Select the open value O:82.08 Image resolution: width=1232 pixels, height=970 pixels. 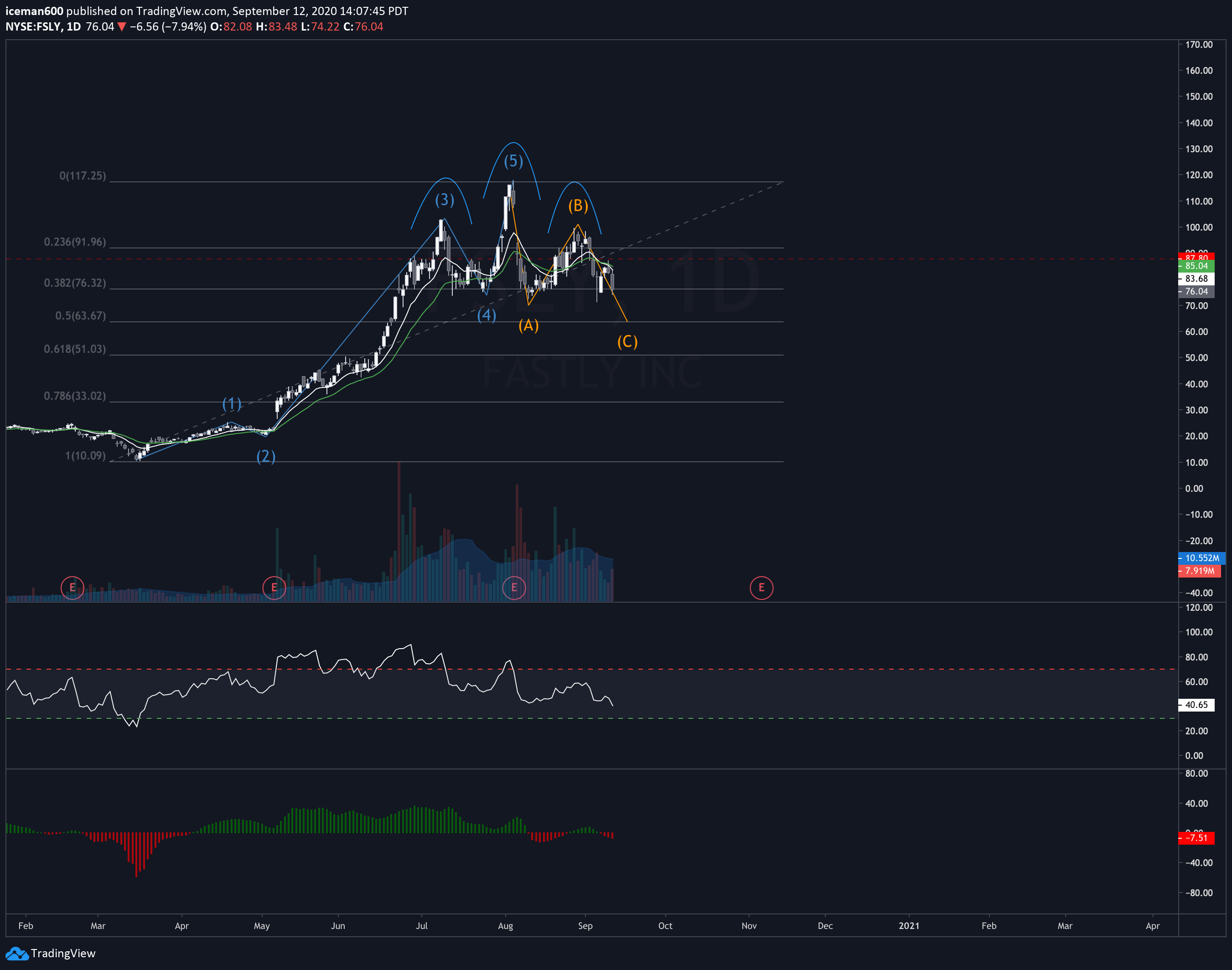[x=231, y=27]
